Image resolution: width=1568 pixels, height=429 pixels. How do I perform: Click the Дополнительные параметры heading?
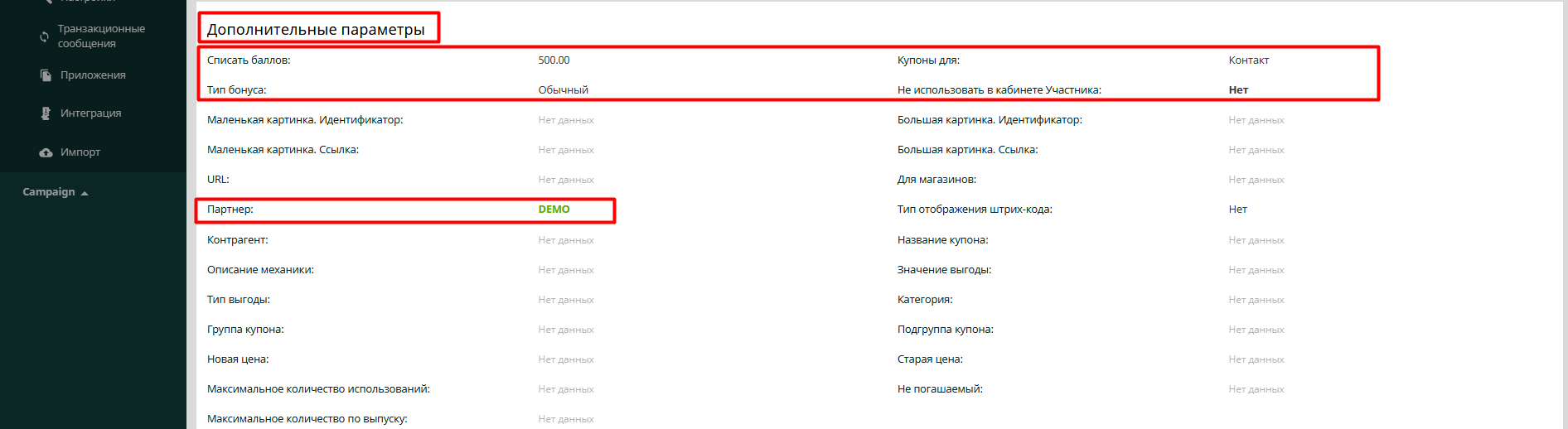pyautogui.click(x=316, y=30)
